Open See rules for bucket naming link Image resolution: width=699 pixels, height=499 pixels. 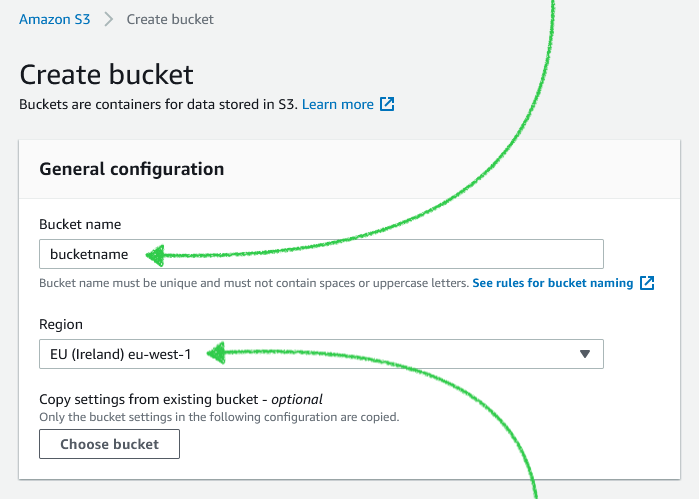(552, 283)
